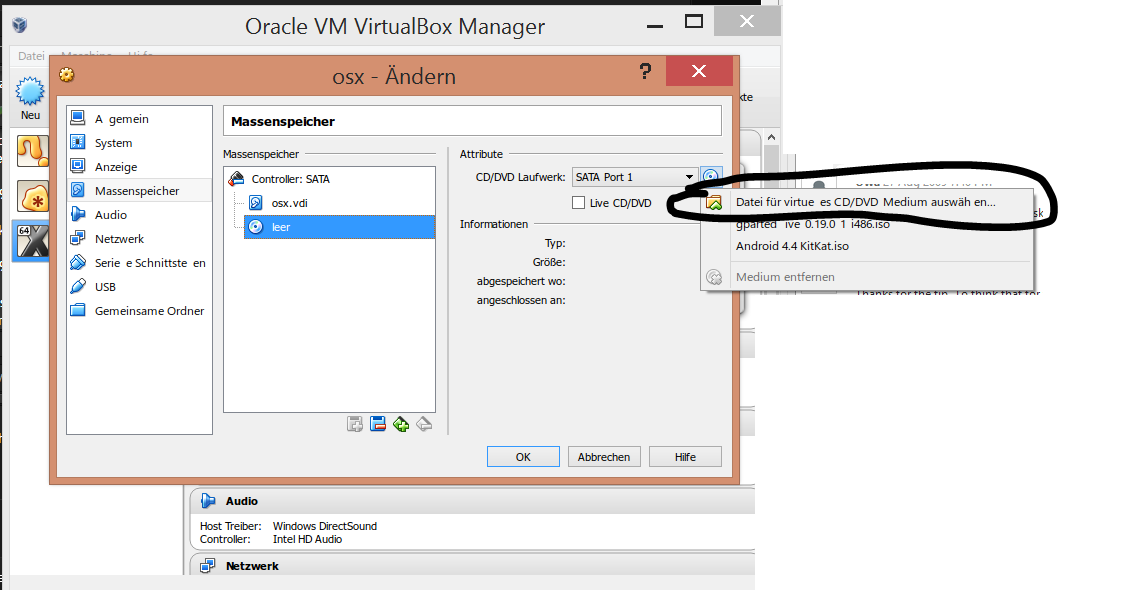Open the Netzwerk settings category
This screenshot has width=1134, height=590.
139,238
